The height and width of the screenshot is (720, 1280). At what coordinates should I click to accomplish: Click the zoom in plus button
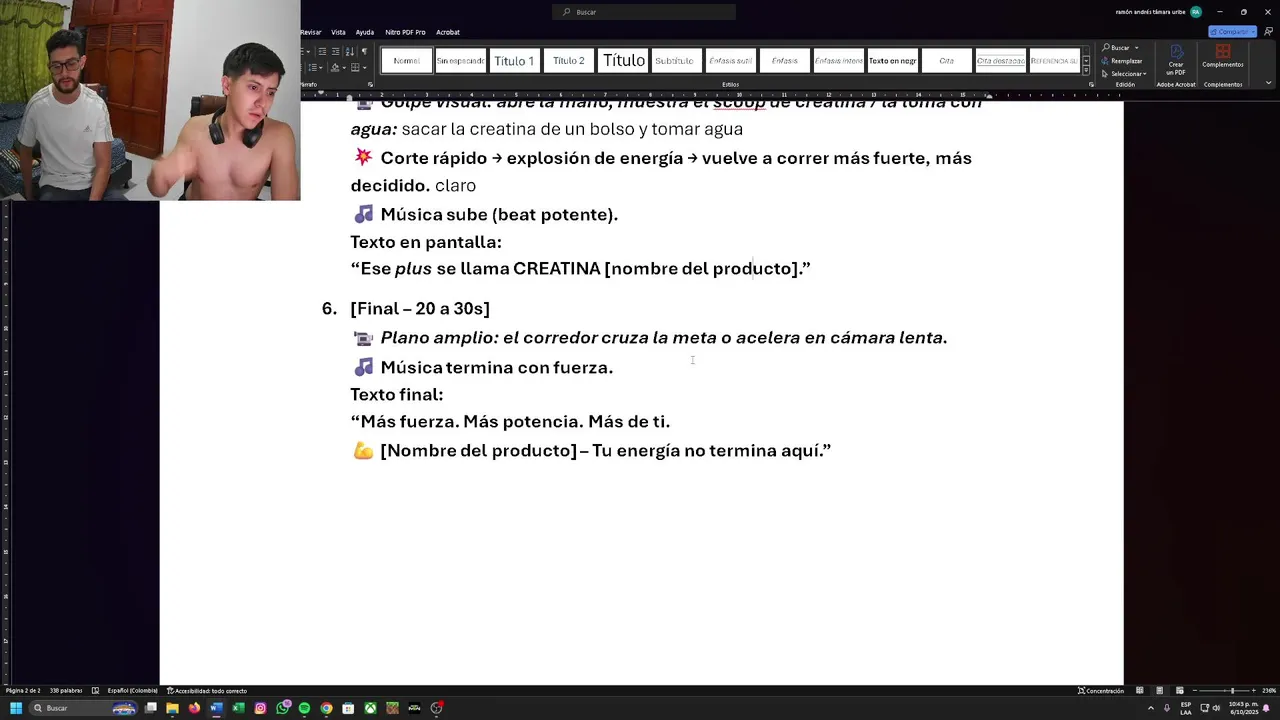tap(1254, 691)
